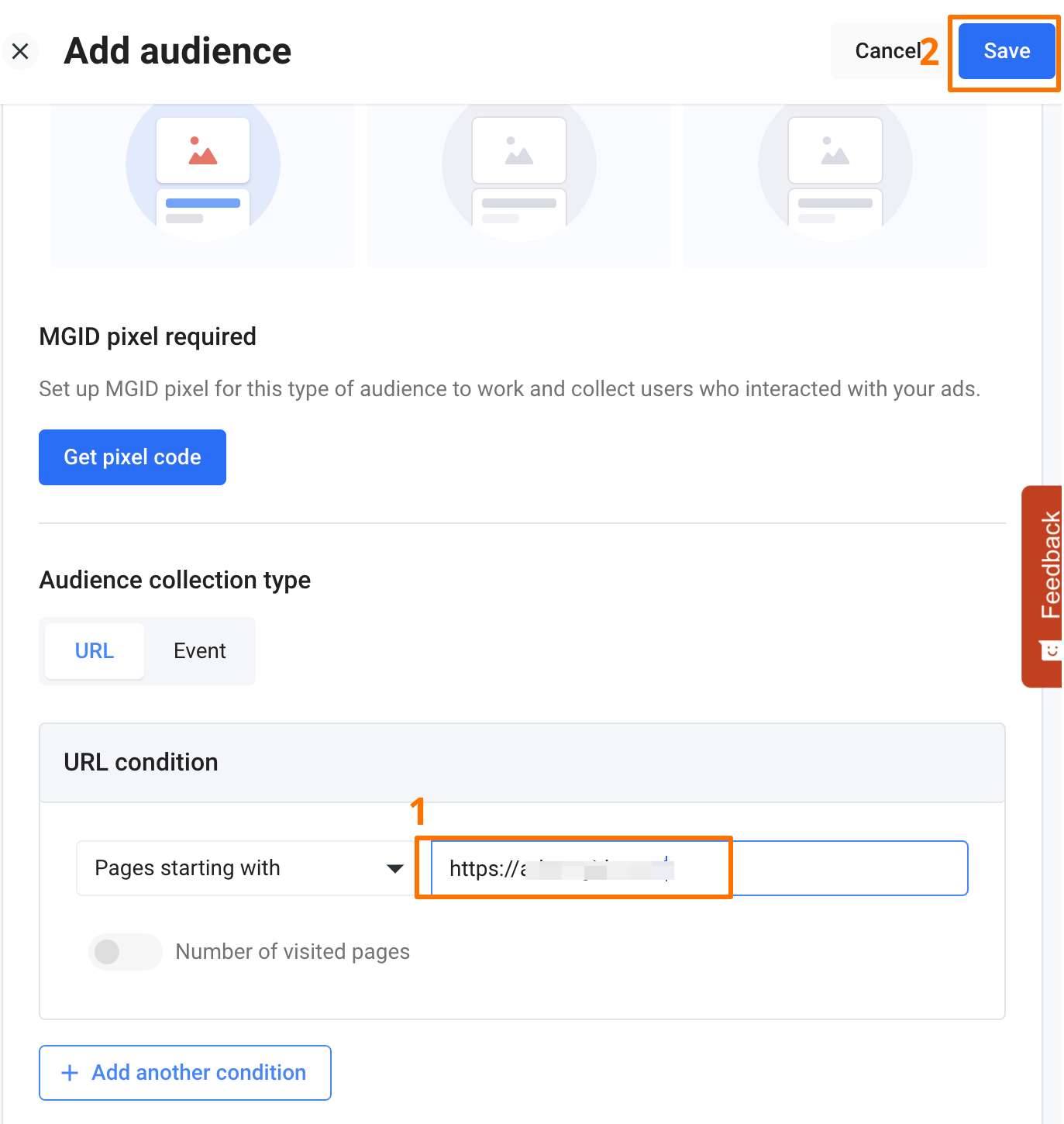This screenshot has height=1124, width=1064.
Task: Click the smiley icon on the Feedback tab
Action: tap(1049, 650)
